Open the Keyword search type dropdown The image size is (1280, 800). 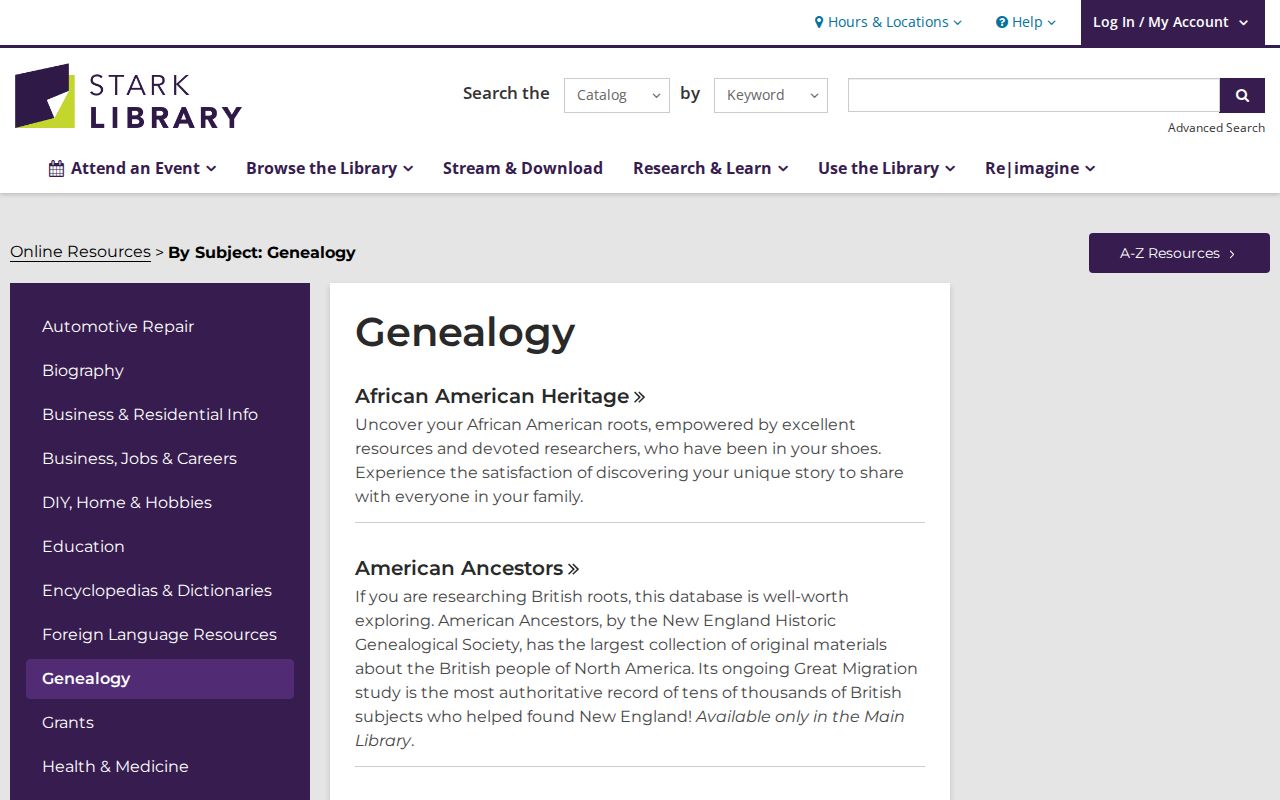tap(771, 95)
